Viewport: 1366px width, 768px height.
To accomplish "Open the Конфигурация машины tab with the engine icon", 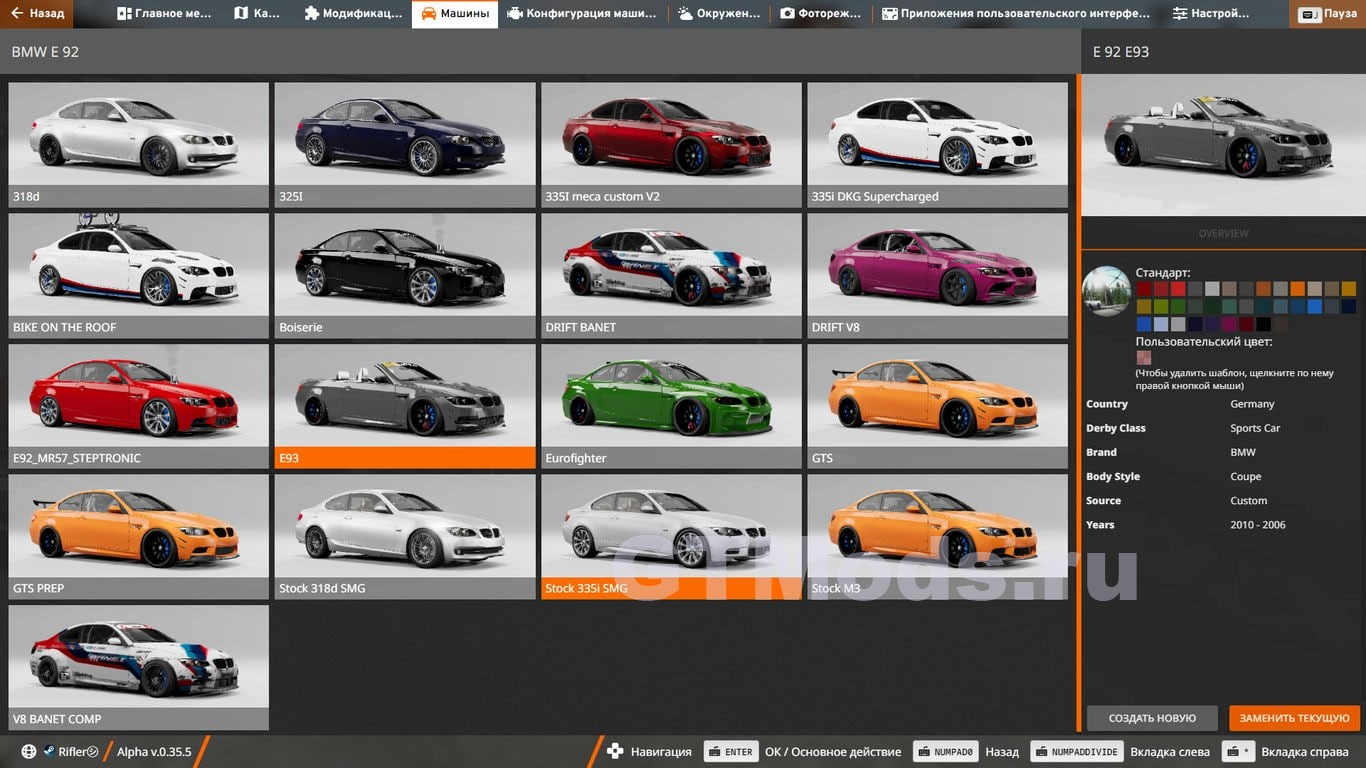I will pyautogui.click(x=581, y=14).
